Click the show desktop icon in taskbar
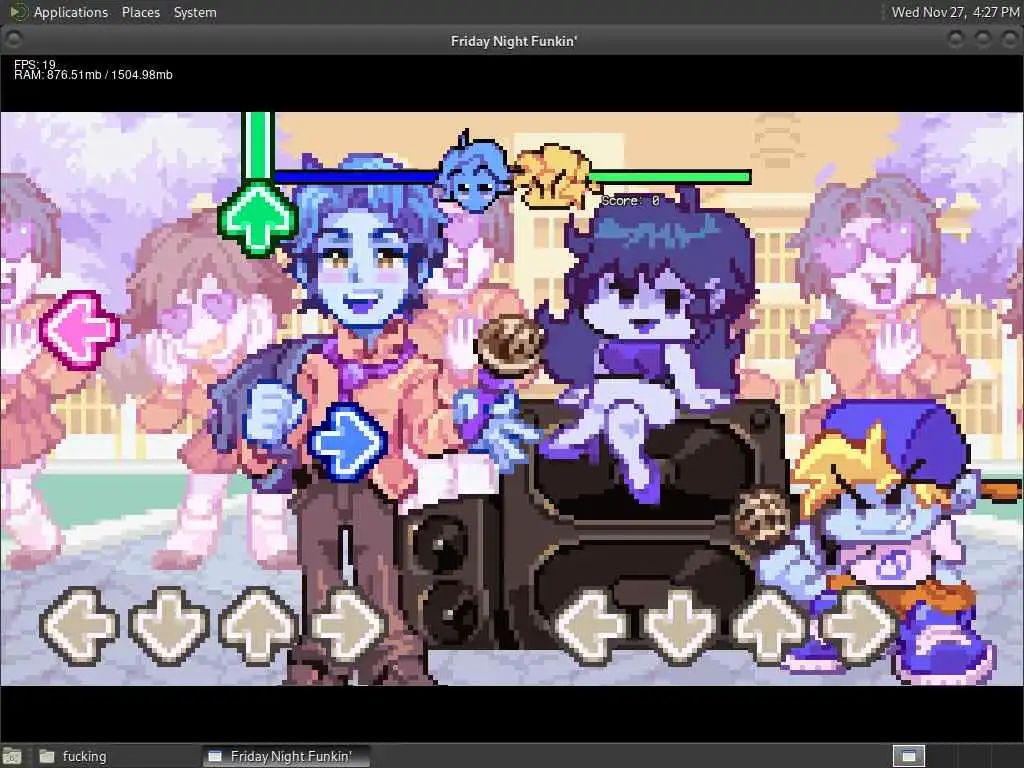Viewport: 1024px width, 768px height. pyautogui.click(x=12, y=756)
